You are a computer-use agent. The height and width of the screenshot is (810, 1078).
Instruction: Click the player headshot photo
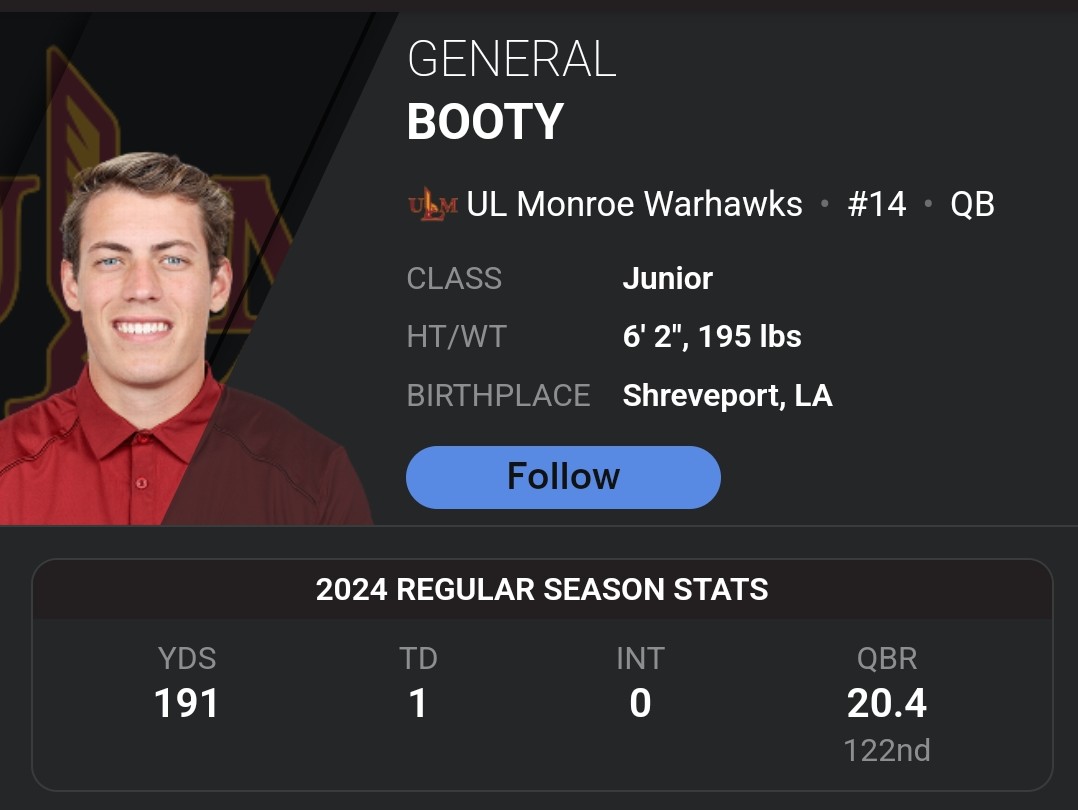coord(150,330)
